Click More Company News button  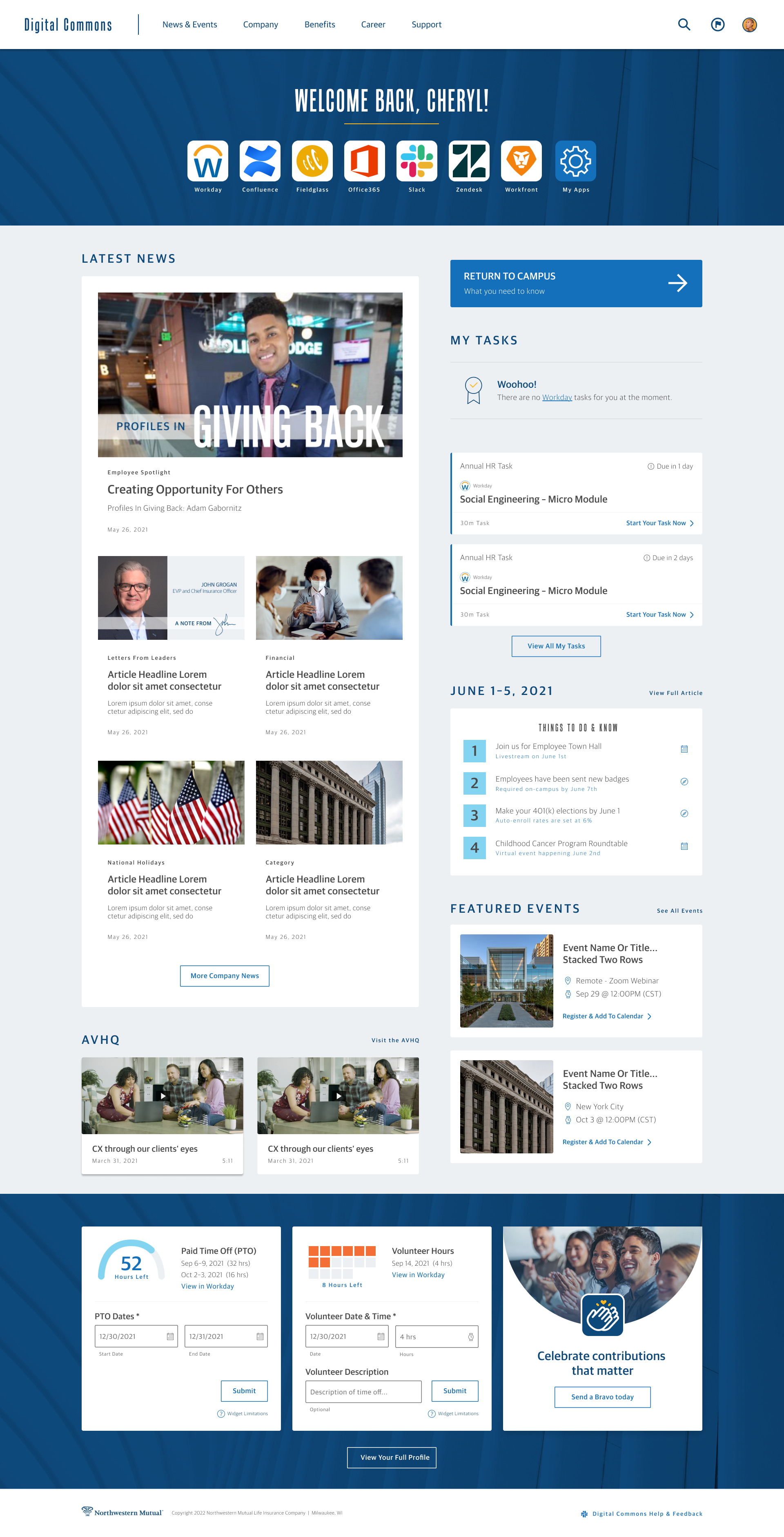[225, 976]
